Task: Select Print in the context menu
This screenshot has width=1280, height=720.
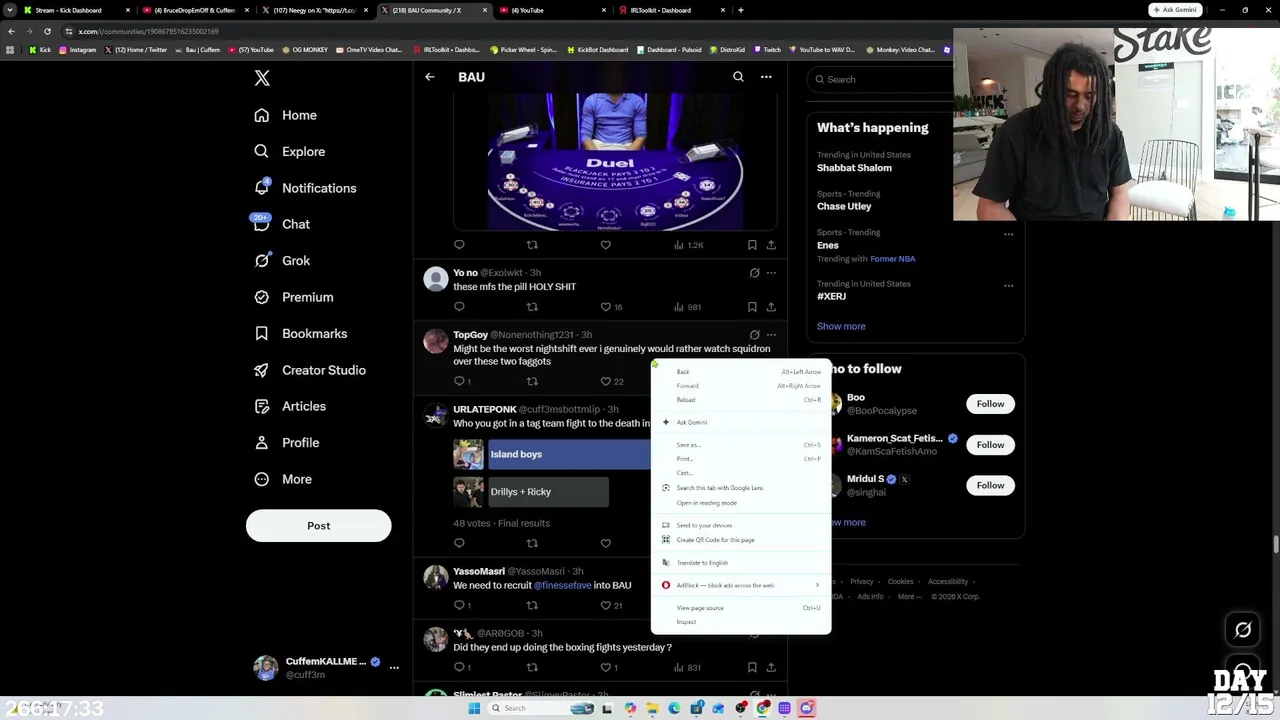Action: 741,459
